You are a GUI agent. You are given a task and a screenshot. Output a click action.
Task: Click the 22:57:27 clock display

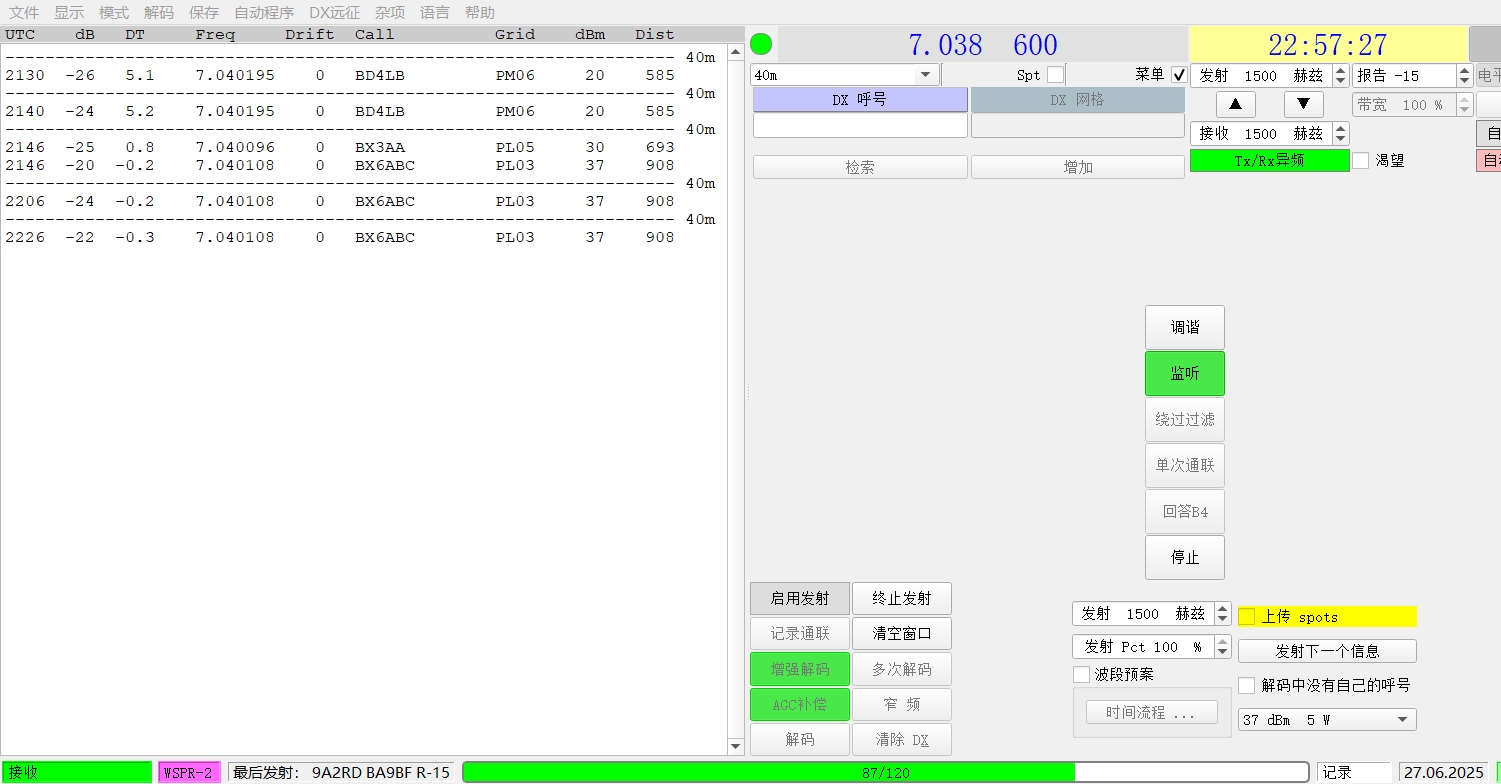(1327, 45)
